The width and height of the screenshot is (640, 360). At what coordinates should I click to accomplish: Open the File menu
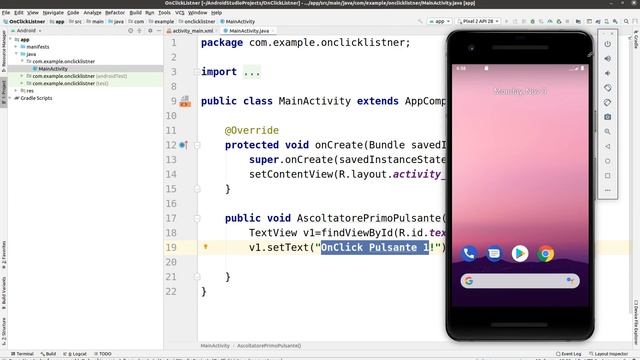tap(6, 13)
